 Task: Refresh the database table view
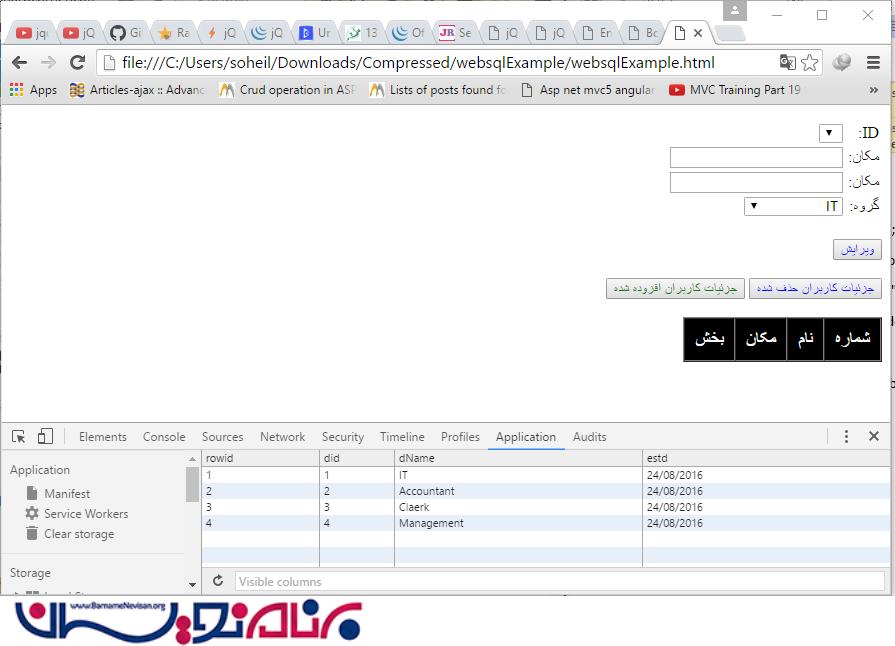218,581
